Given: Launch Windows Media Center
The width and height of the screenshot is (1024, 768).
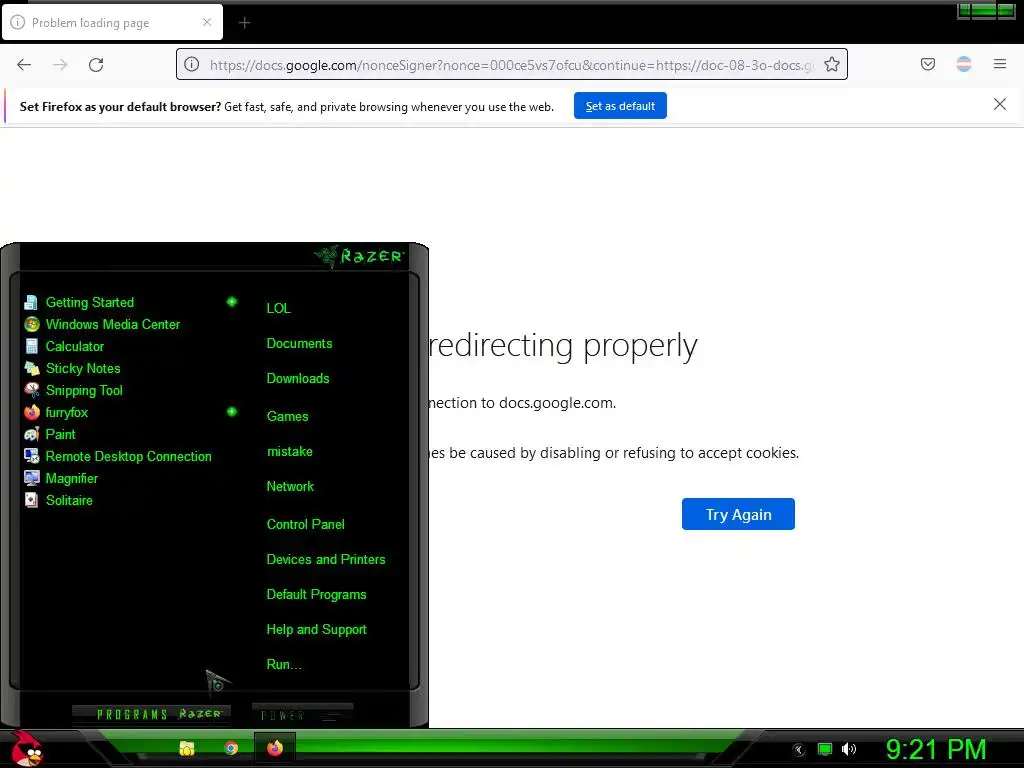Looking at the screenshot, I should tap(112, 325).
